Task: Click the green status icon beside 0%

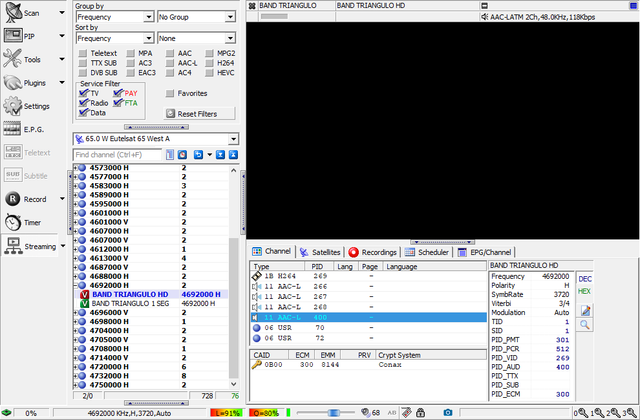Action: [6, 413]
